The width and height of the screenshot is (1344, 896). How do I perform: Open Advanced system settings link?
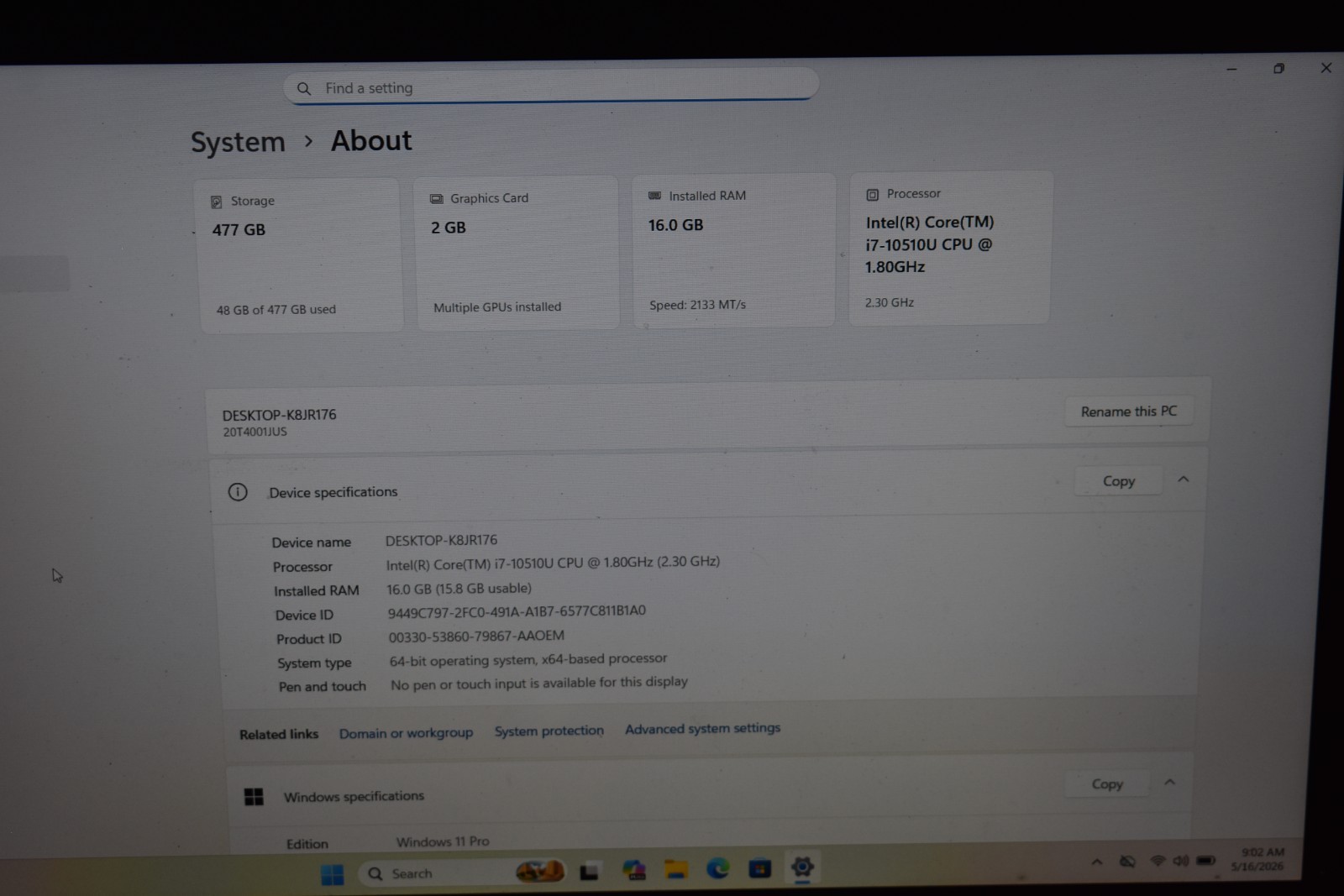point(702,728)
